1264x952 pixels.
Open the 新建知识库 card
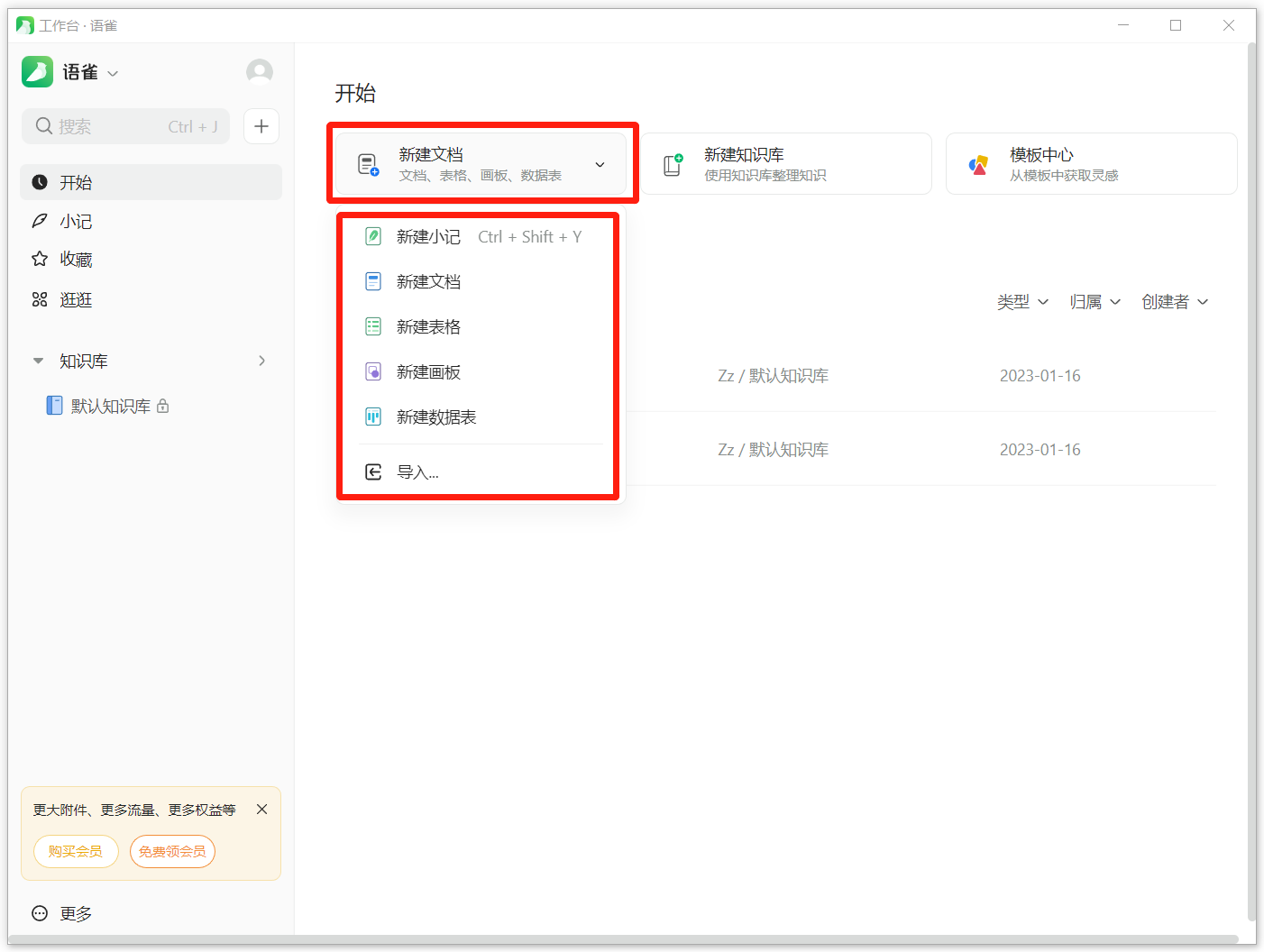pyautogui.click(x=786, y=163)
